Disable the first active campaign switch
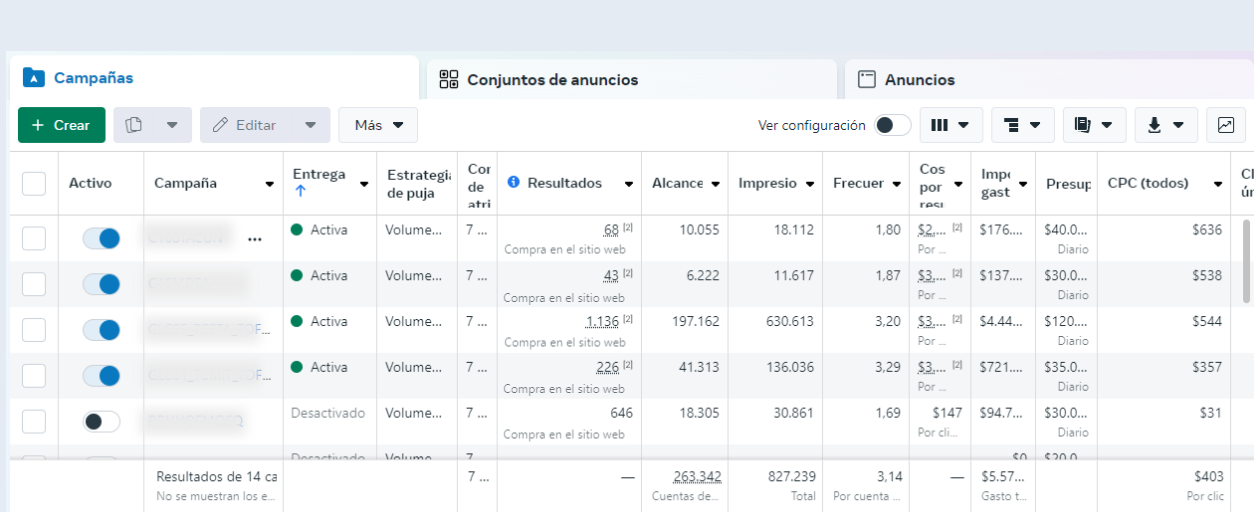This screenshot has width=1254, height=512. (101, 238)
